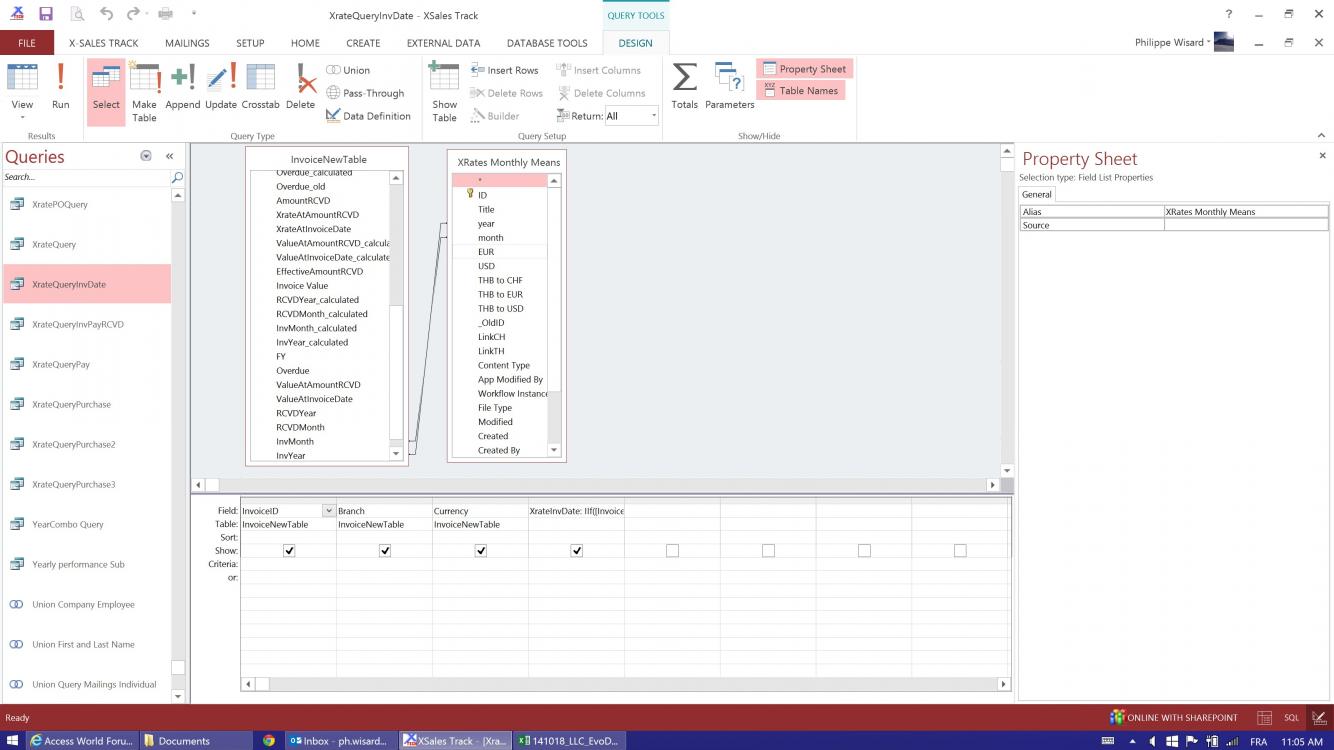Search the Queries list with magnifier icon
This screenshot has height=750, width=1334.
pyautogui.click(x=177, y=177)
